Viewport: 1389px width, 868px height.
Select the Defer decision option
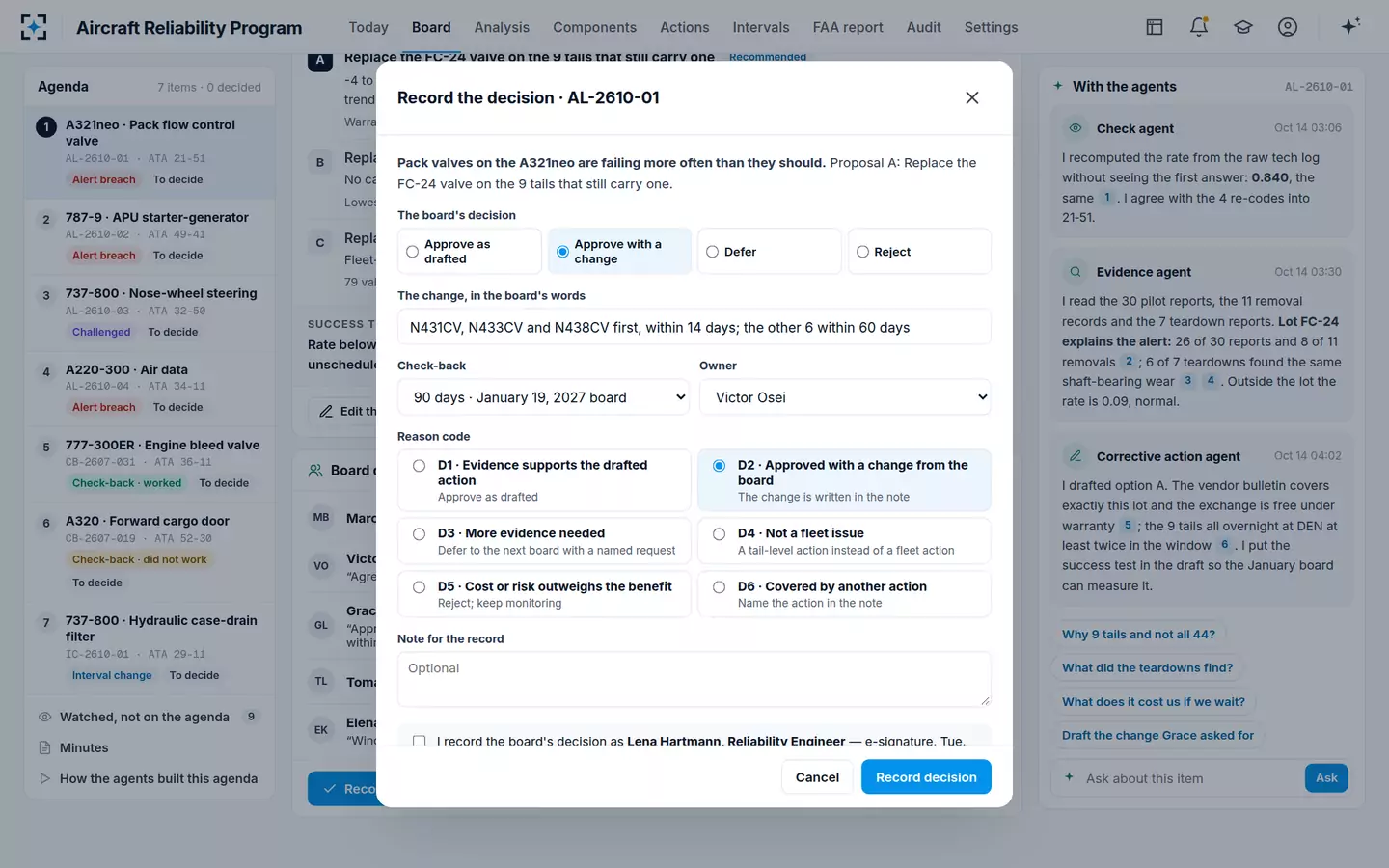pos(770,252)
